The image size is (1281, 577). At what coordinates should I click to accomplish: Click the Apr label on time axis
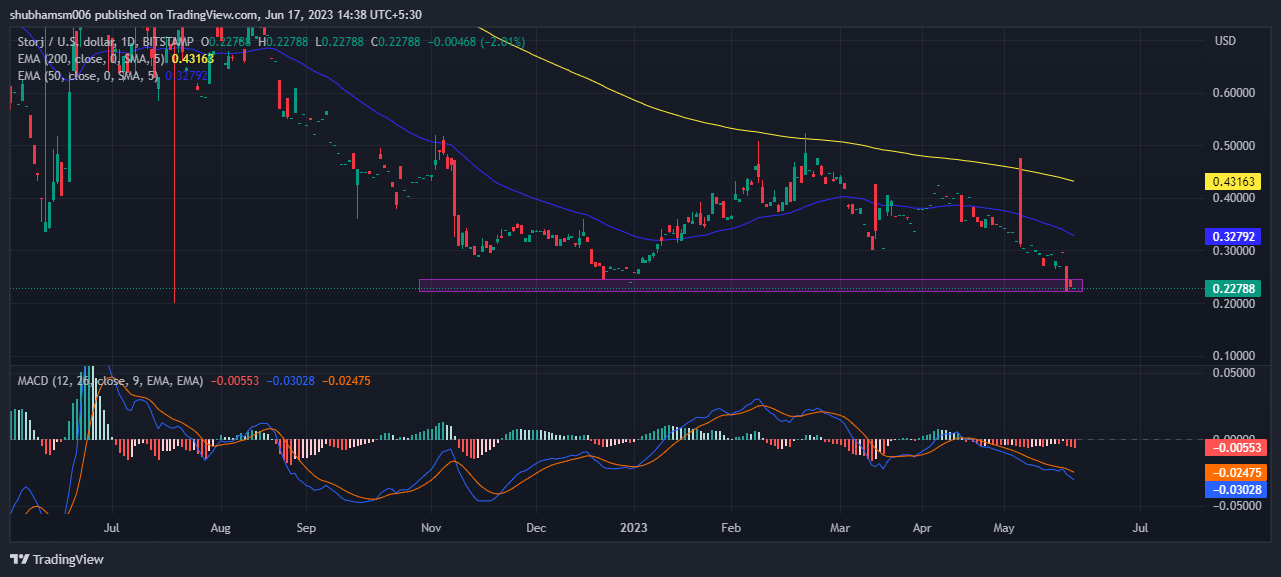(x=921, y=526)
